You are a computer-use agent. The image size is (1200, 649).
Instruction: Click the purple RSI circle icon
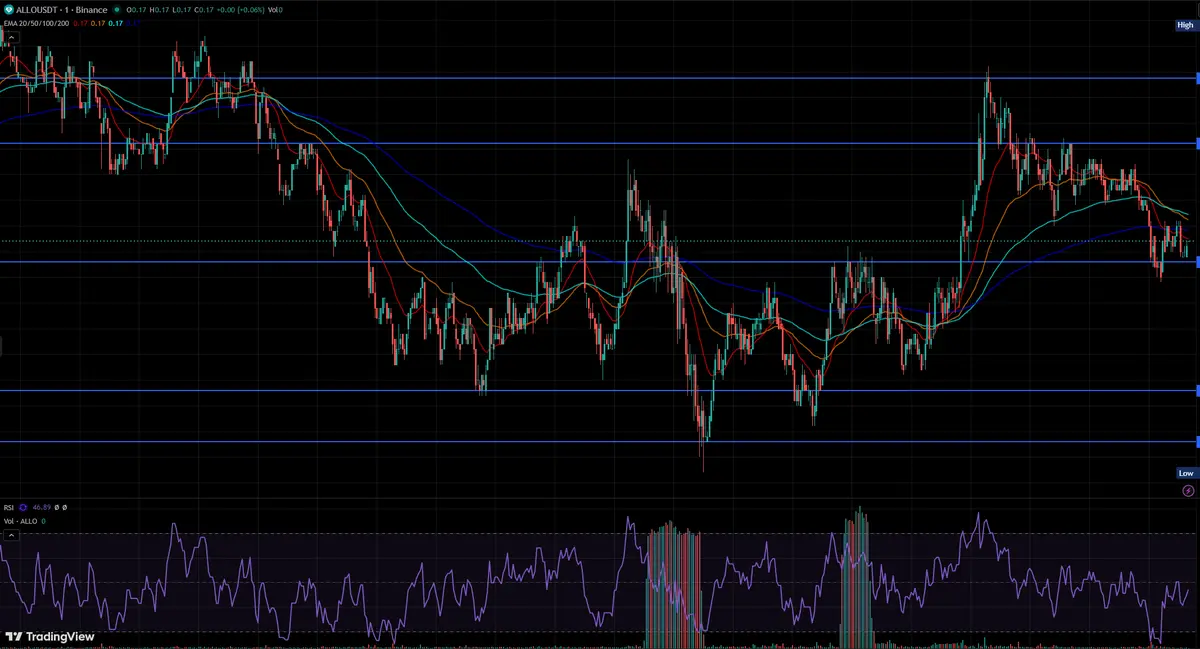pos(23,508)
